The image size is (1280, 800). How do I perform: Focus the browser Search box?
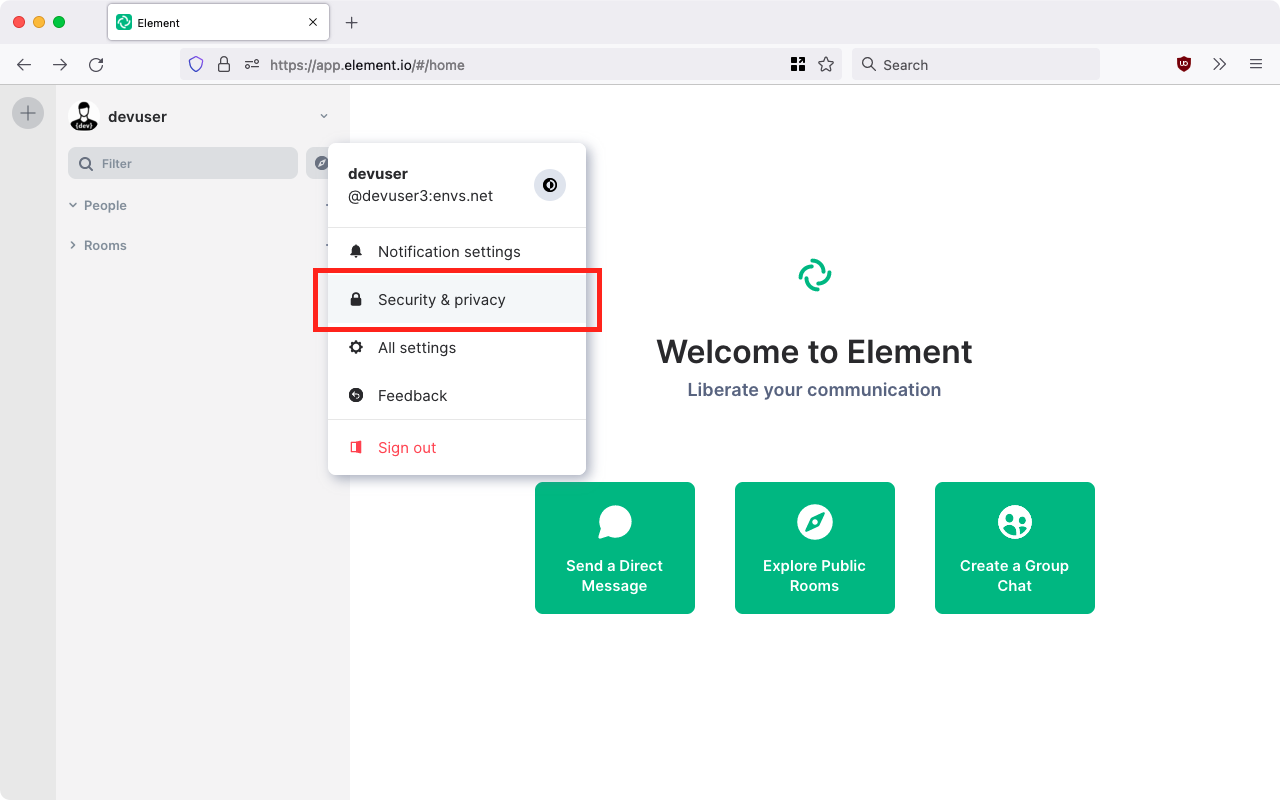pos(976,64)
